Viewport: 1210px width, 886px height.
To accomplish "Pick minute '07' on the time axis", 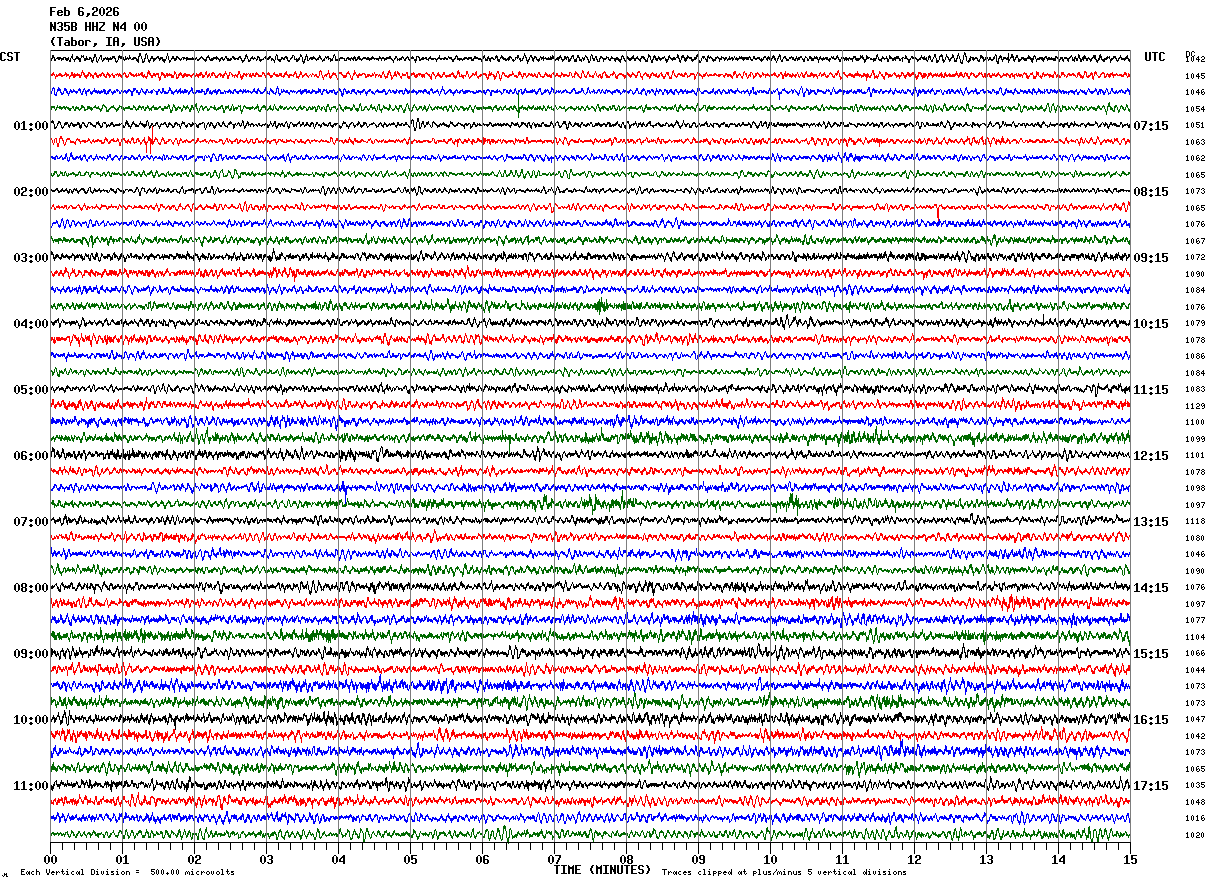I will tap(554, 859).
